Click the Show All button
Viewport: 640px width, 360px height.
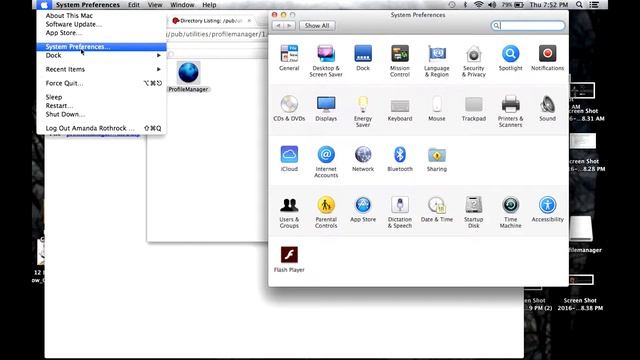click(x=317, y=25)
